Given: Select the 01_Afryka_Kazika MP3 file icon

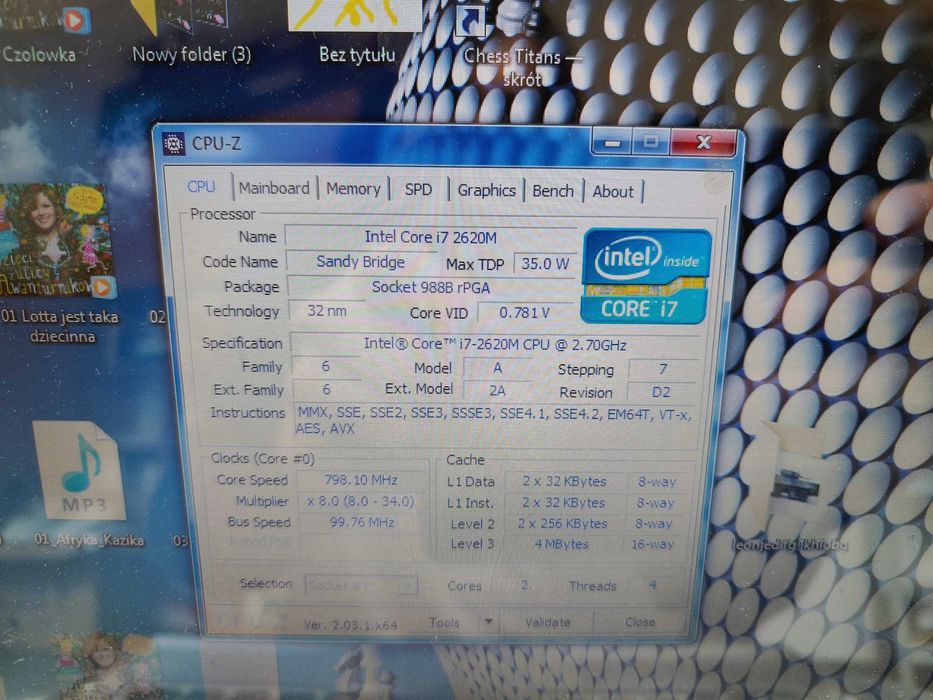Looking at the screenshot, I should (x=81, y=471).
